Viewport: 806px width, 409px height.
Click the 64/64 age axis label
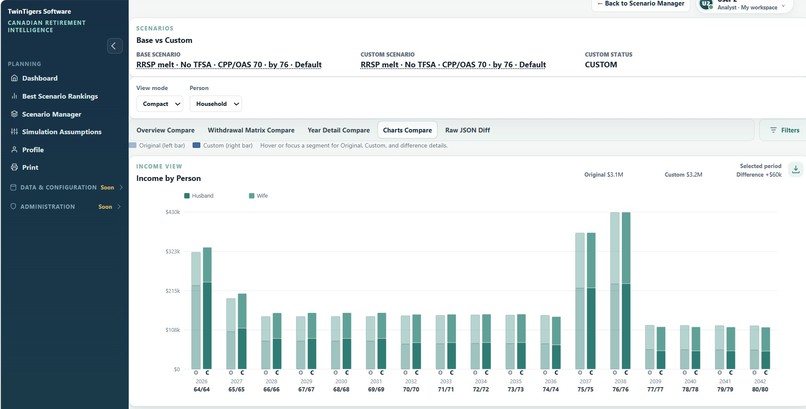(202, 389)
